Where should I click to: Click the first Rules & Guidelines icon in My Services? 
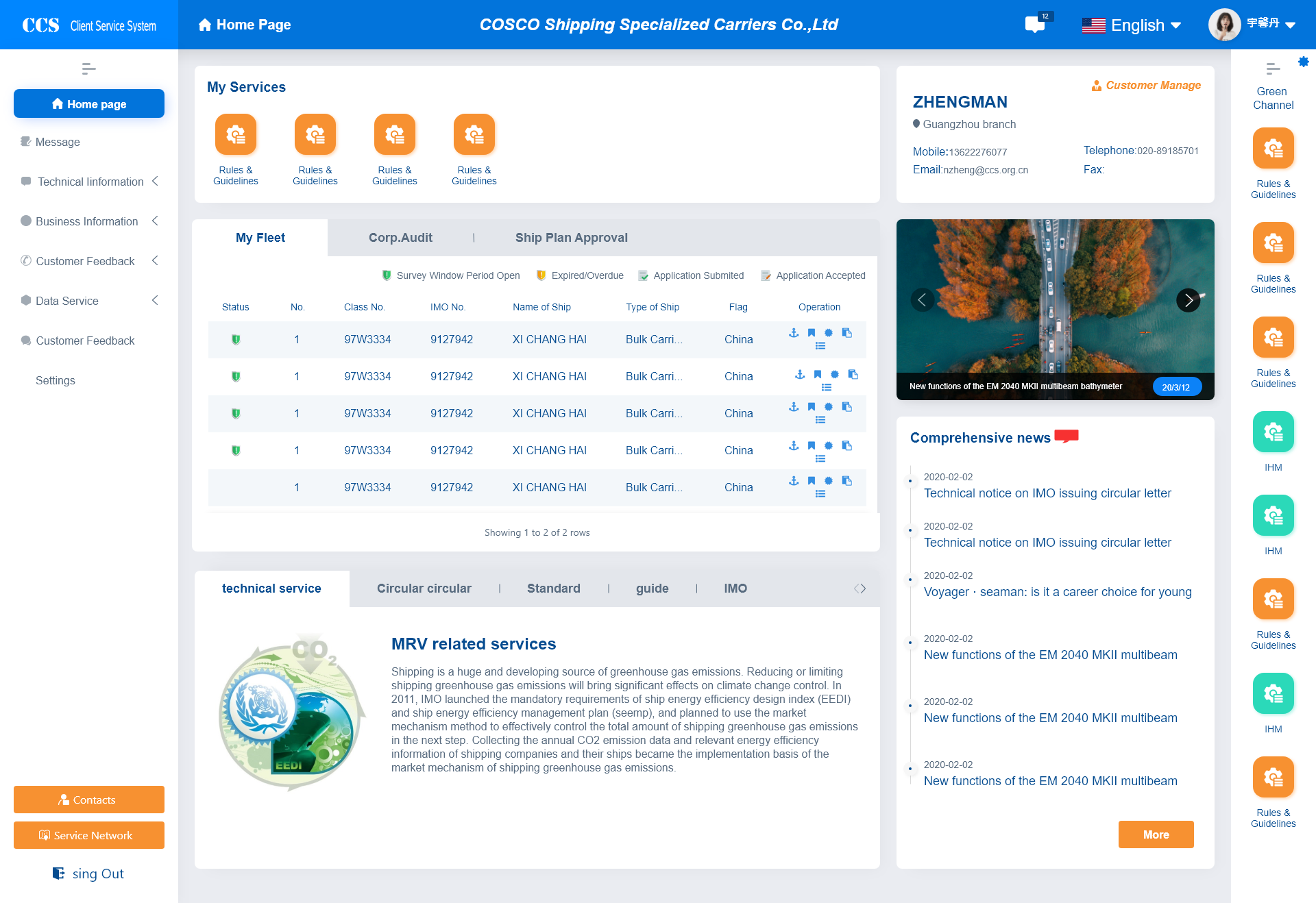(236, 135)
